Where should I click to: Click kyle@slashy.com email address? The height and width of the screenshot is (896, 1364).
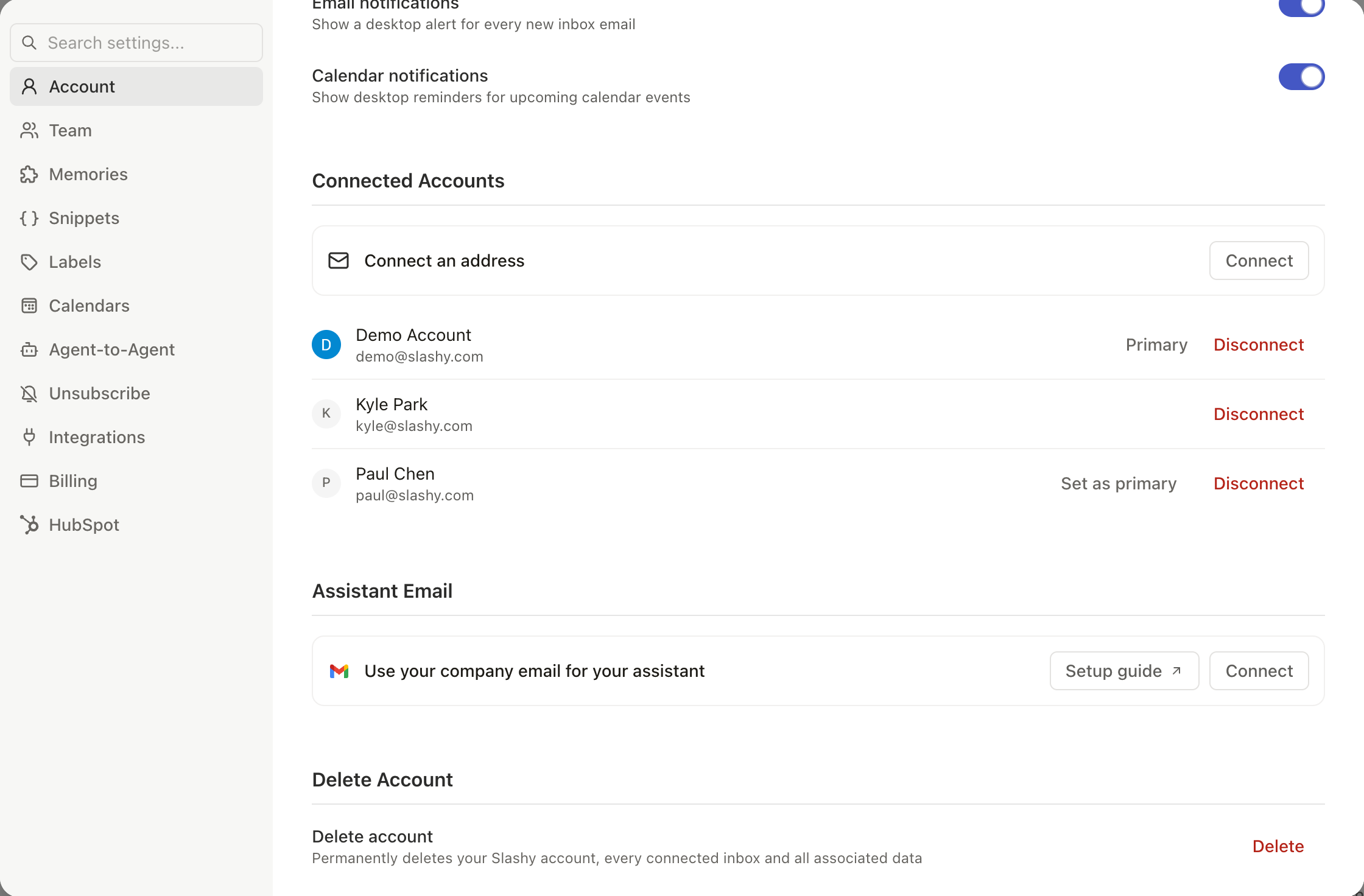pos(414,426)
